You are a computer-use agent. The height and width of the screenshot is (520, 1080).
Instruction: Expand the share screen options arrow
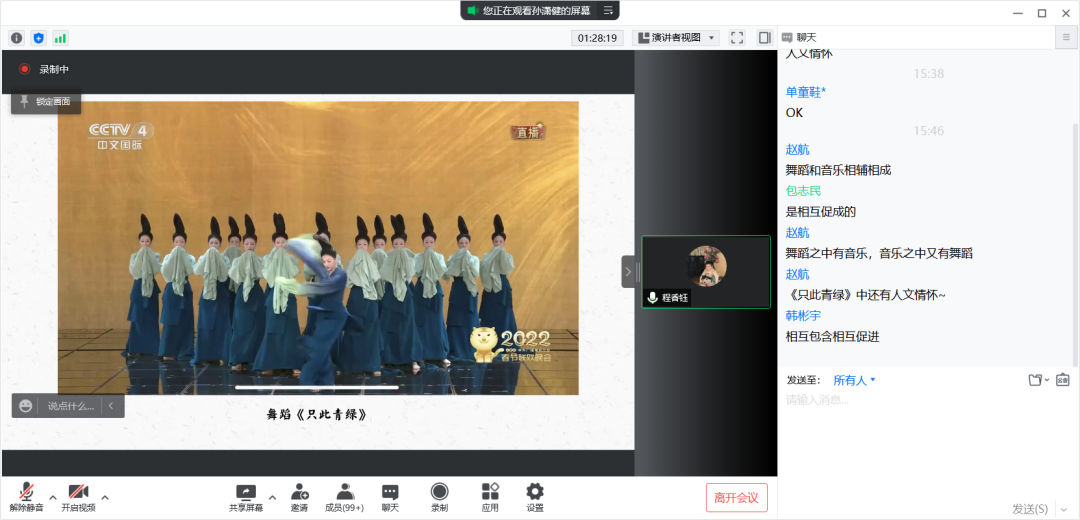pyautogui.click(x=272, y=497)
